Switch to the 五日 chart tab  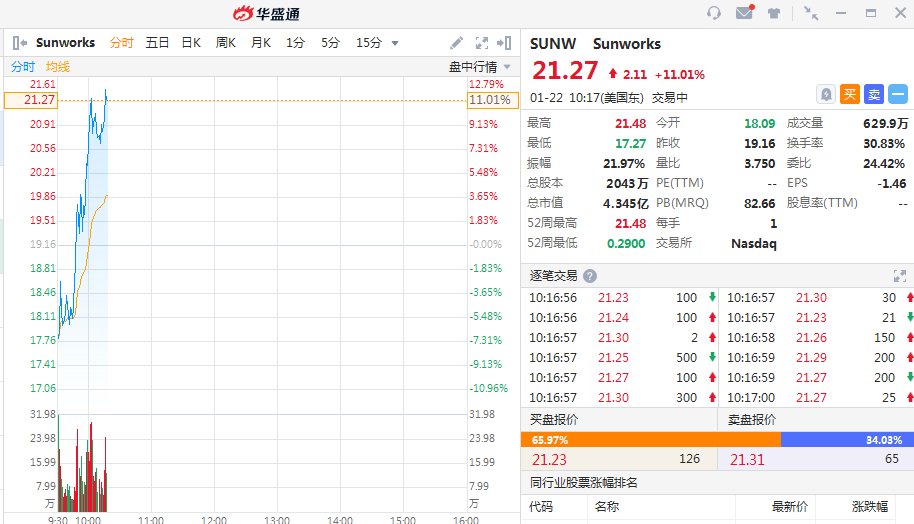pos(157,43)
